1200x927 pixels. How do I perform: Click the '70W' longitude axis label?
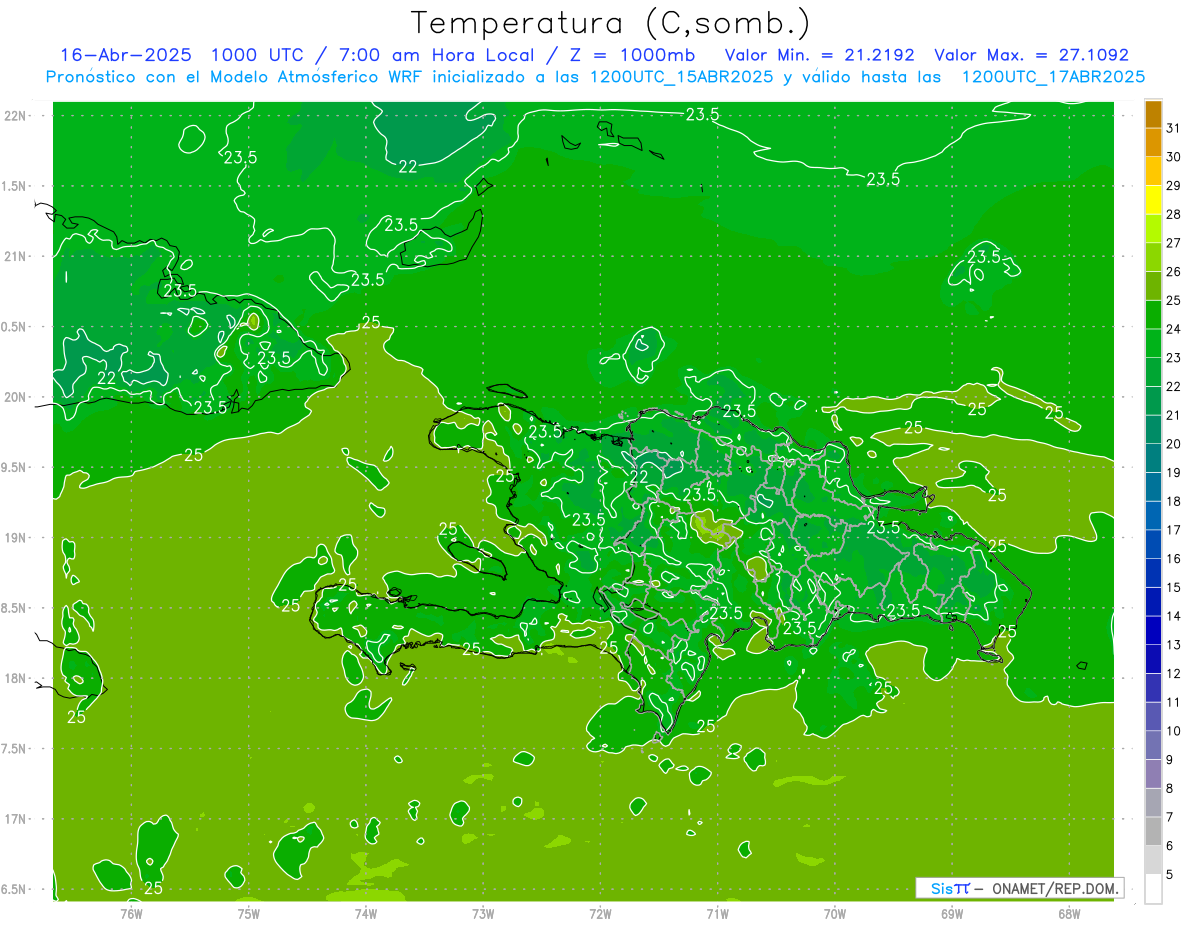[x=835, y=912]
